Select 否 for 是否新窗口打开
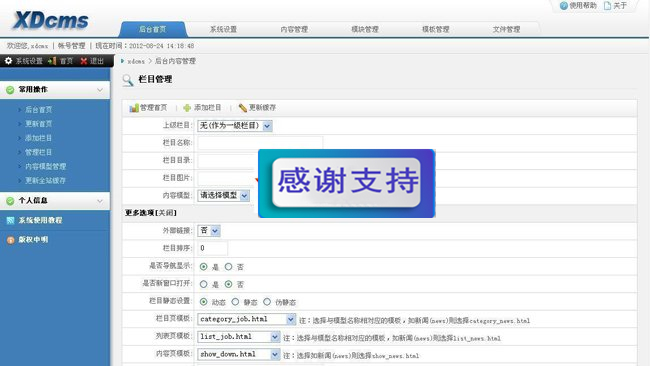Image resolution: width=650 pixels, height=366 pixels. [228, 284]
